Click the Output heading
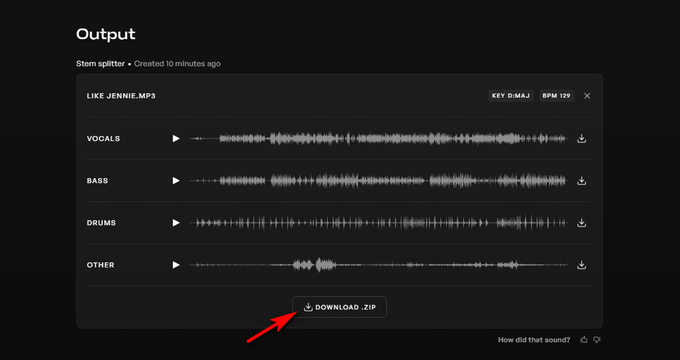The image size is (680, 360). pyautogui.click(x=106, y=34)
